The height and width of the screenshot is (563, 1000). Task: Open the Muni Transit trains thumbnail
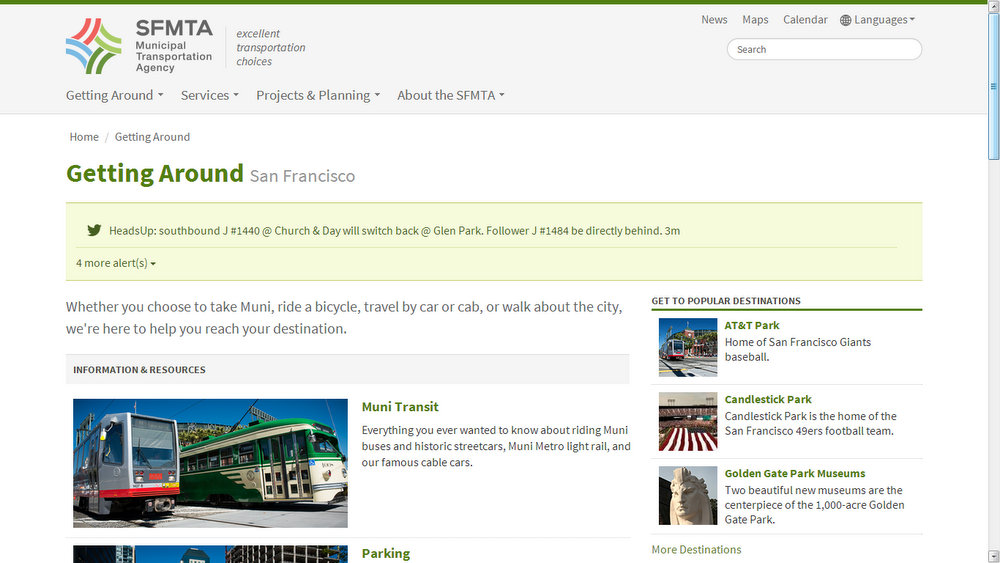(210, 463)
